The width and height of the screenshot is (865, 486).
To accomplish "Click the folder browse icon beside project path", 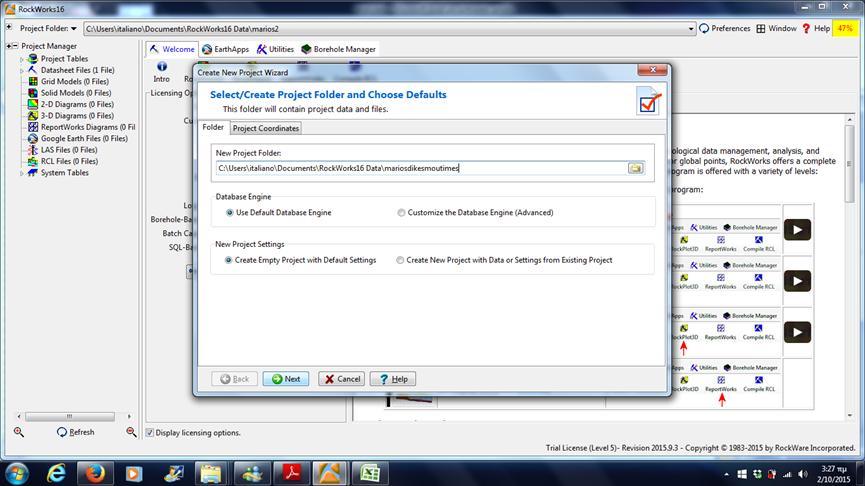I will [636, 168].
